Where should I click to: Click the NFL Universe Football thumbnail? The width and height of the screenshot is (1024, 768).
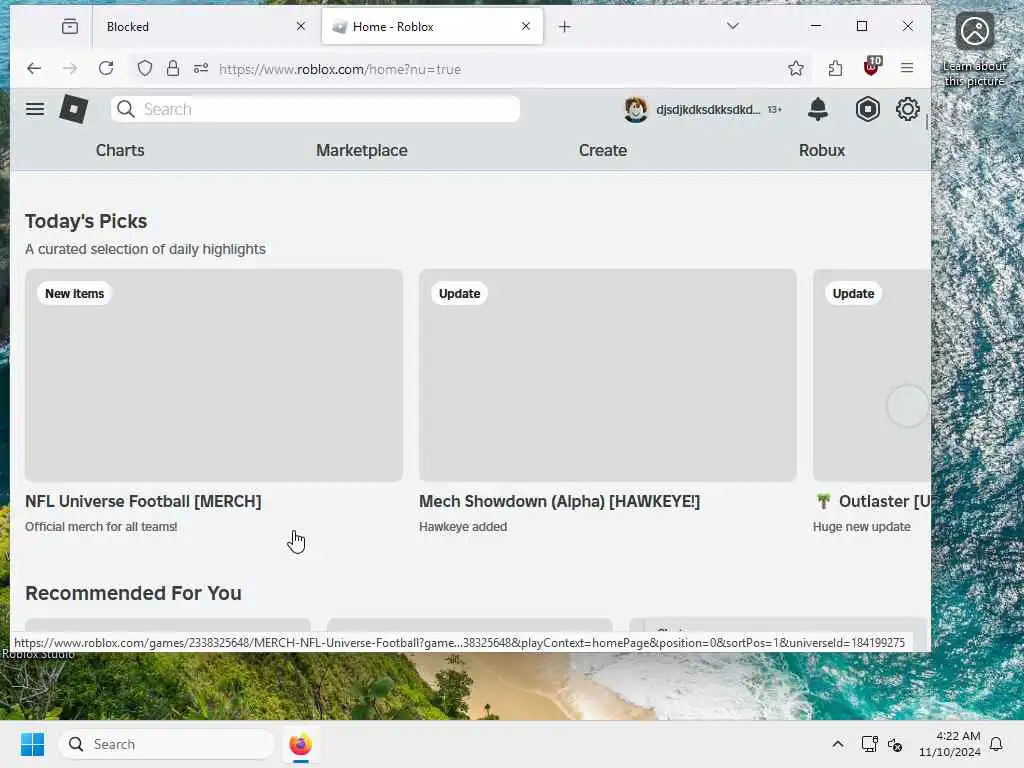[x=214, y=376]
